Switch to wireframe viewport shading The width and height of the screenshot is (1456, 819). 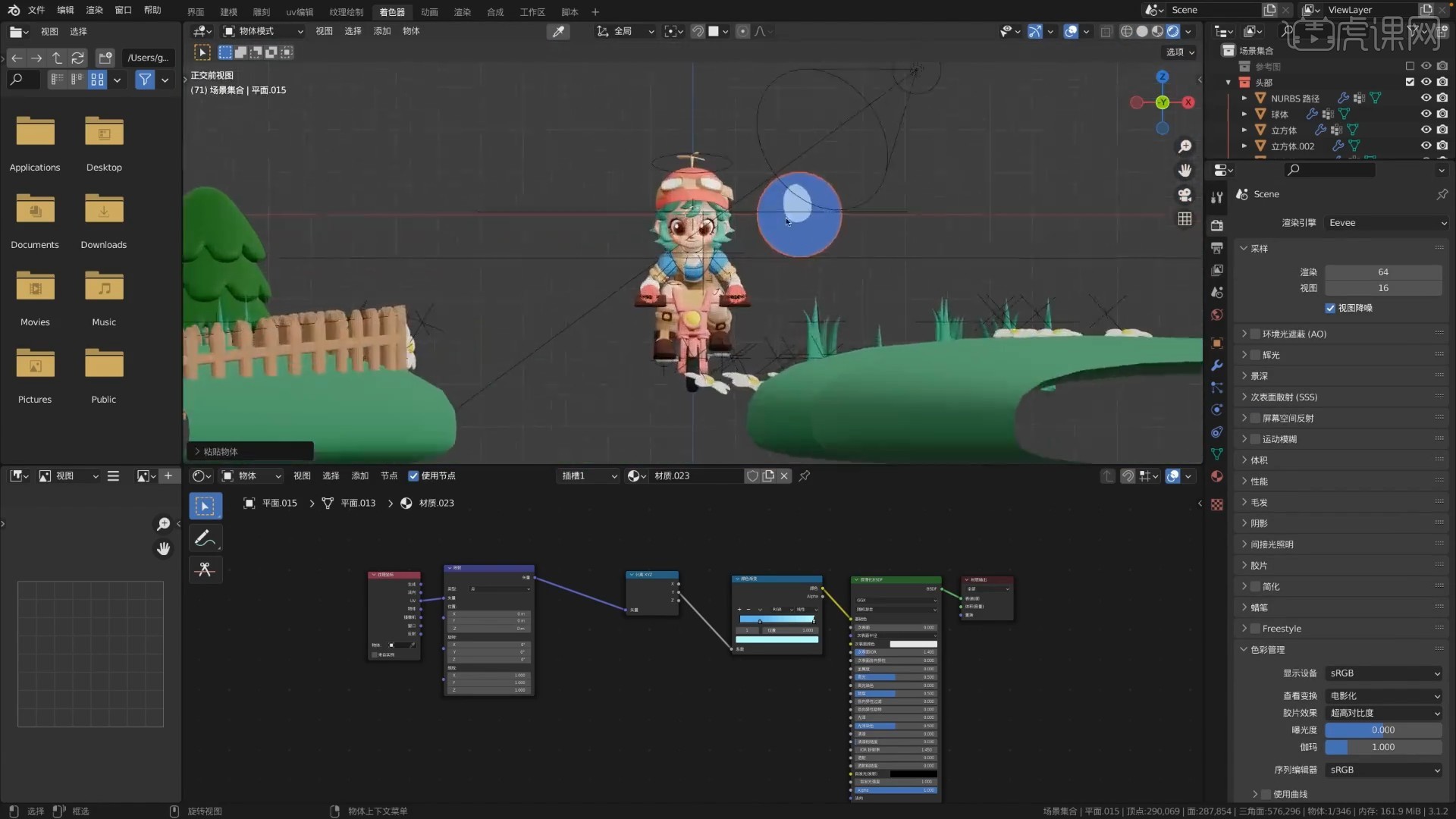1127,31
